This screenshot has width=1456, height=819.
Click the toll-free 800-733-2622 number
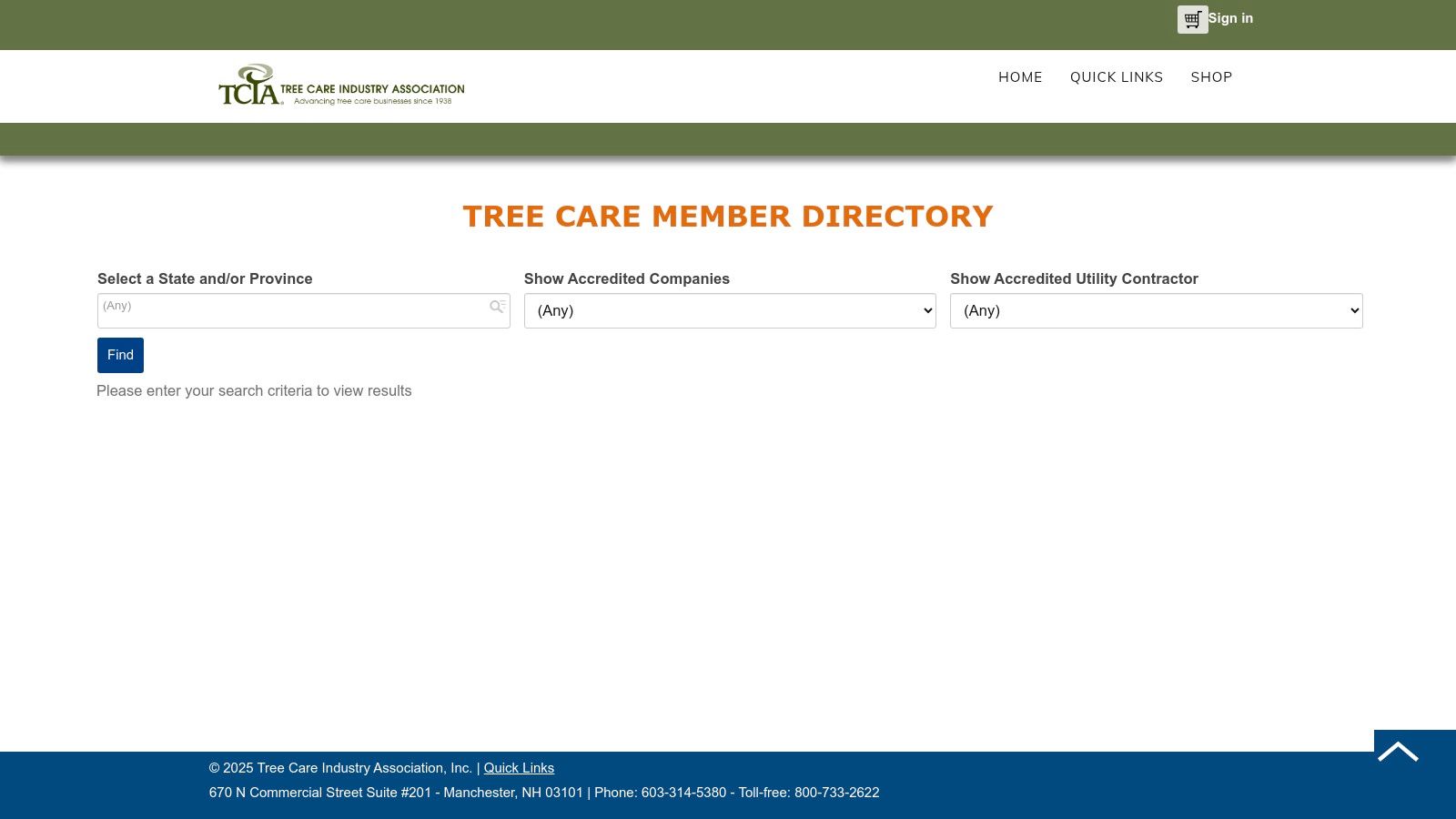tap(836, 793)
